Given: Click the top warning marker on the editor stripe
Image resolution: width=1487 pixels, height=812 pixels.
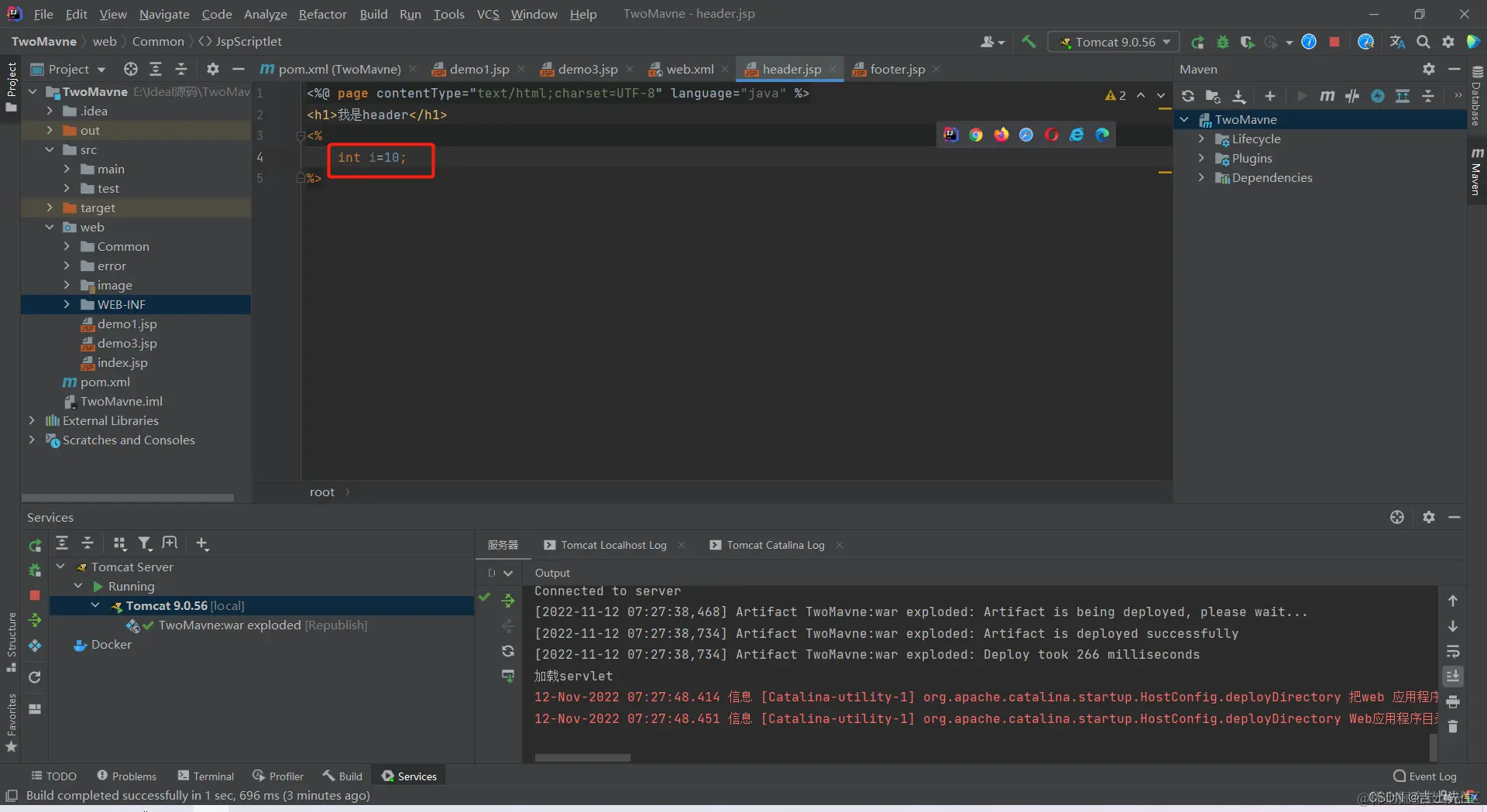Looking at the screenshot, I should (1164, 110).
